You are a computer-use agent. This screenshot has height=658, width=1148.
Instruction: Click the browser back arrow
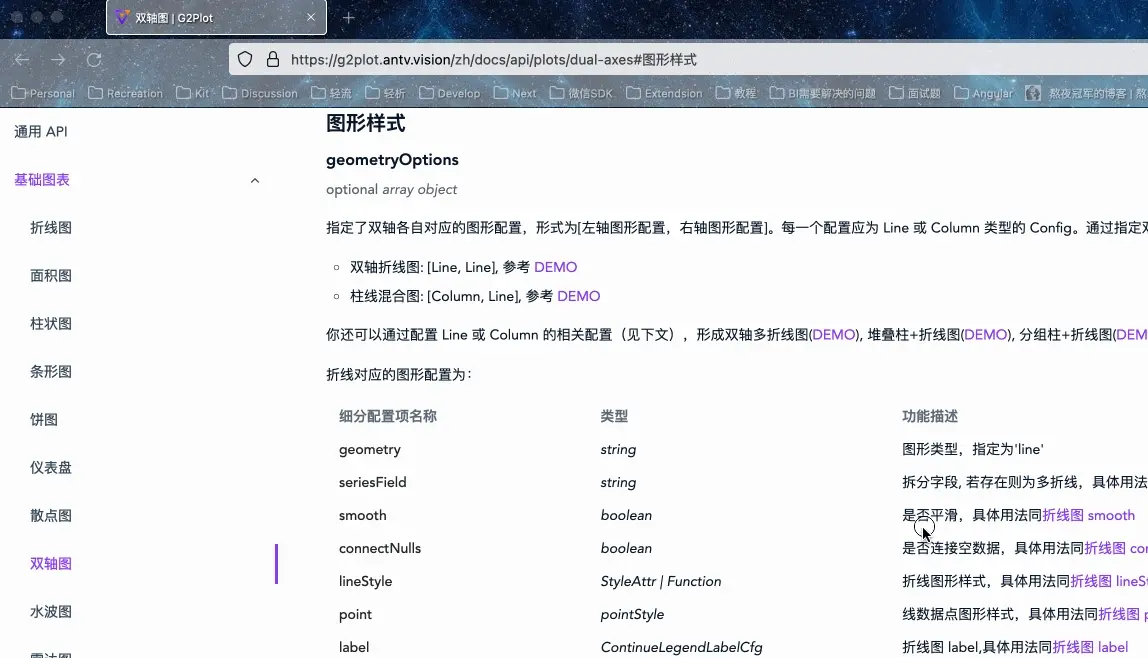[22, 60]
